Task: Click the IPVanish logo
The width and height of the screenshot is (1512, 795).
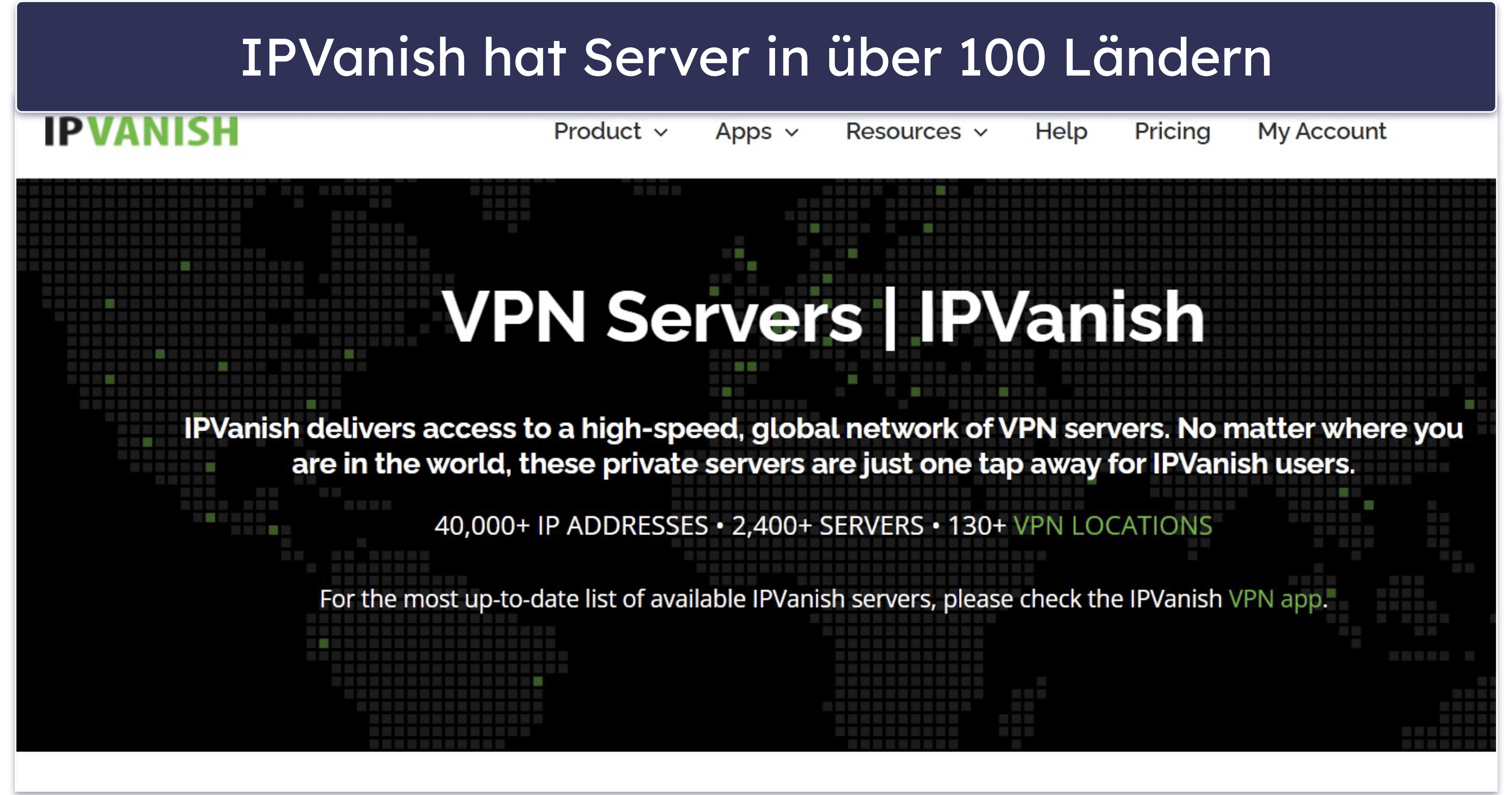Action: (141, 131)
